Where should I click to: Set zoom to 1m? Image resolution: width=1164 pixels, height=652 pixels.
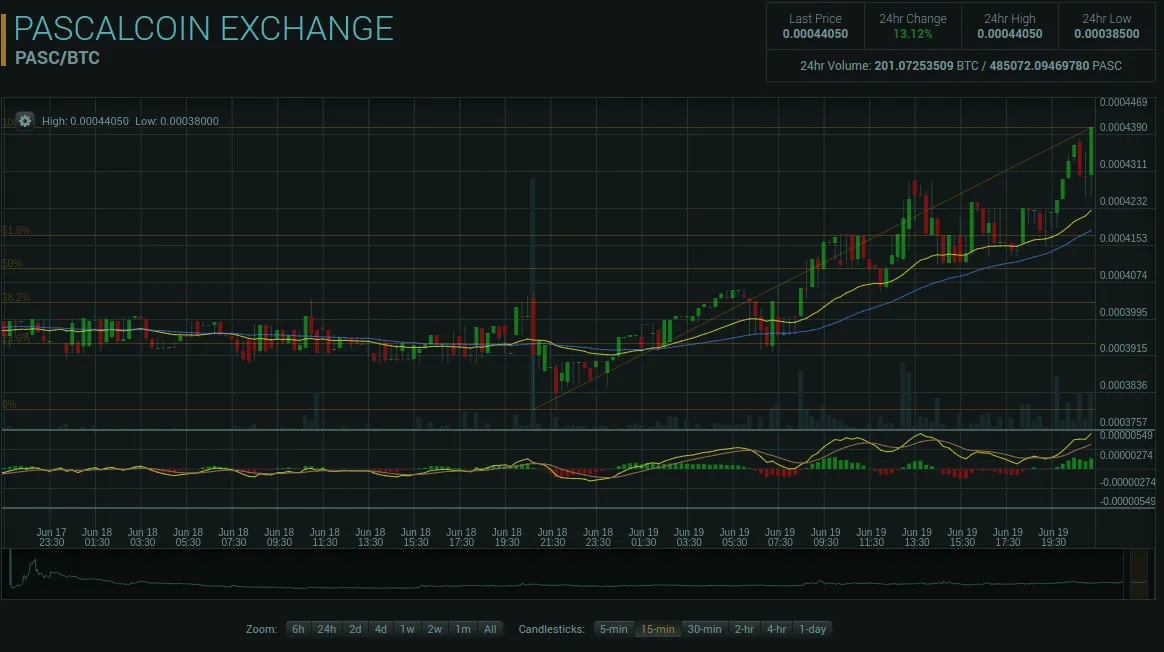coord(463,629)
